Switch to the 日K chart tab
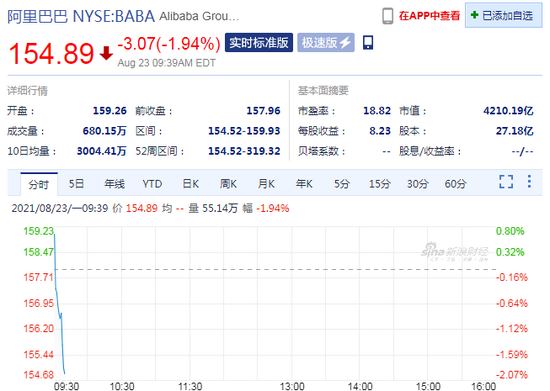The height and width of the screenshot is (391, 550). [x=191, y=184]
